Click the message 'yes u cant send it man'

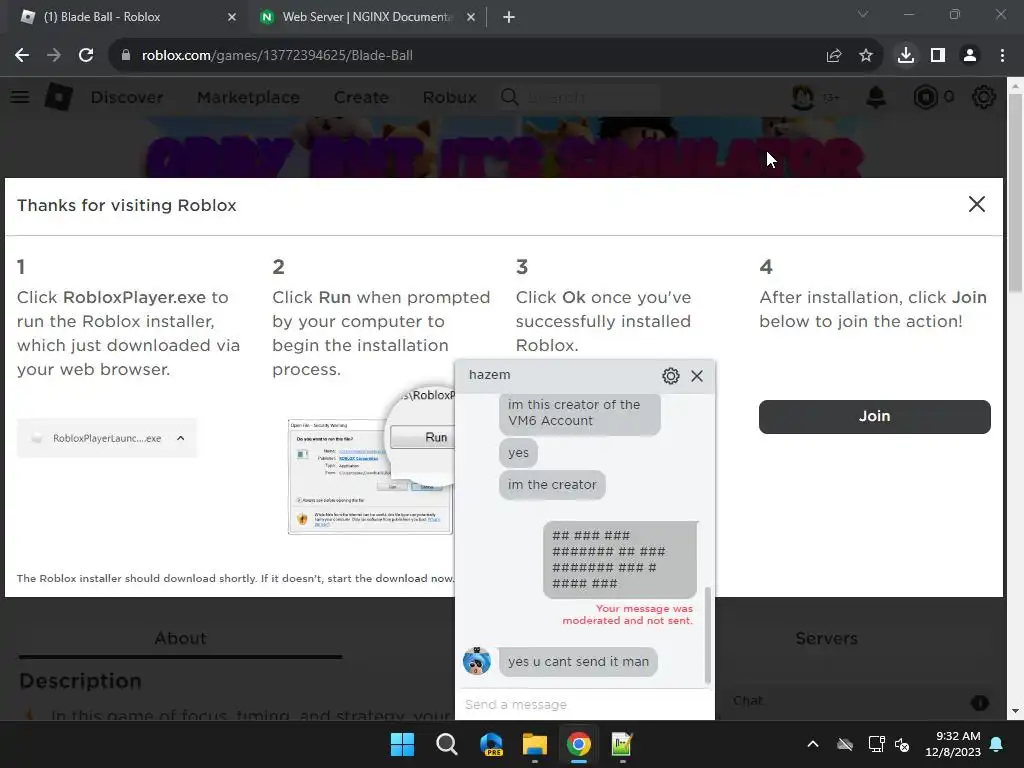(x=578, y=662)
